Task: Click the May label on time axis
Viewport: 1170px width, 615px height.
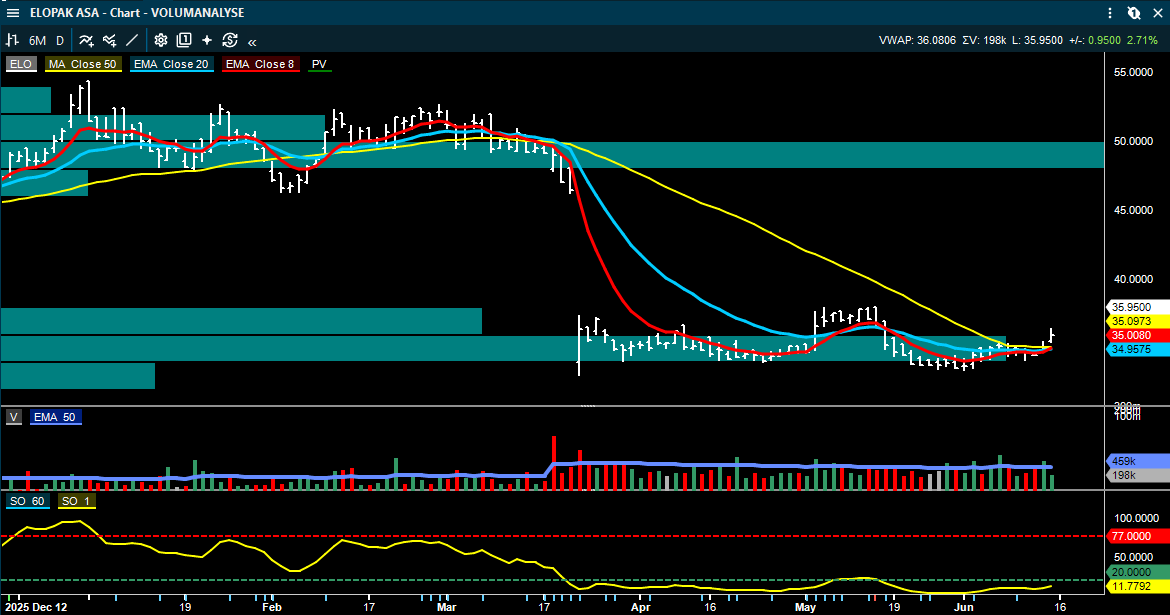Action: (x=805, y=607)
